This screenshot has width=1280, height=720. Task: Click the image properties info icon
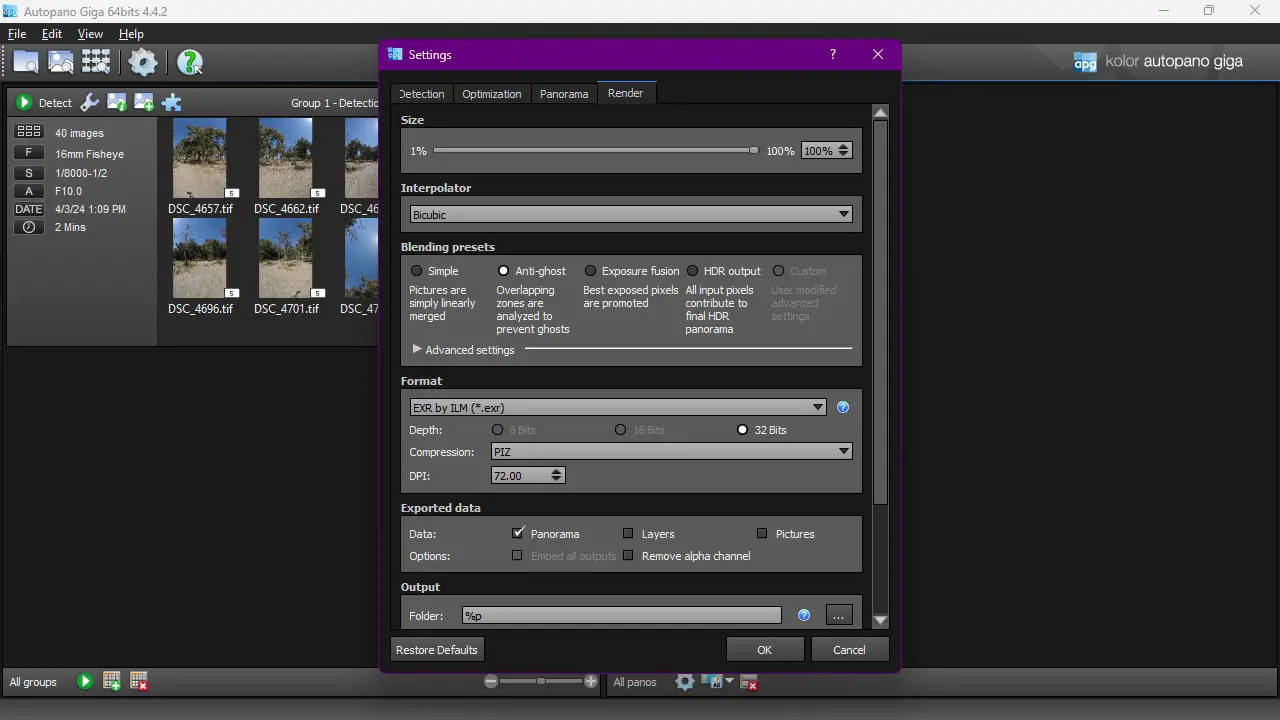click(117, 102)
